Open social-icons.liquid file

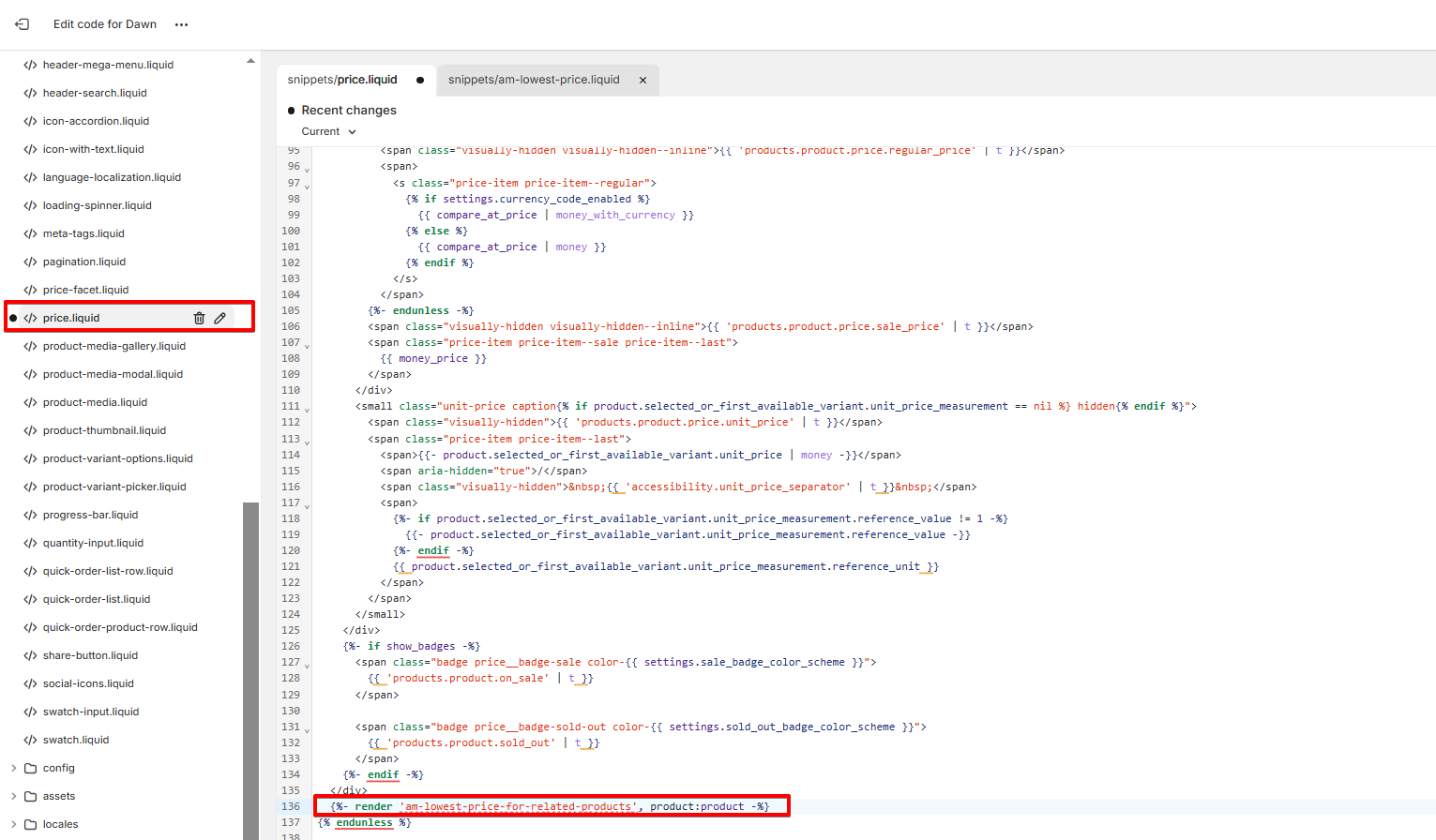[88, 683]
